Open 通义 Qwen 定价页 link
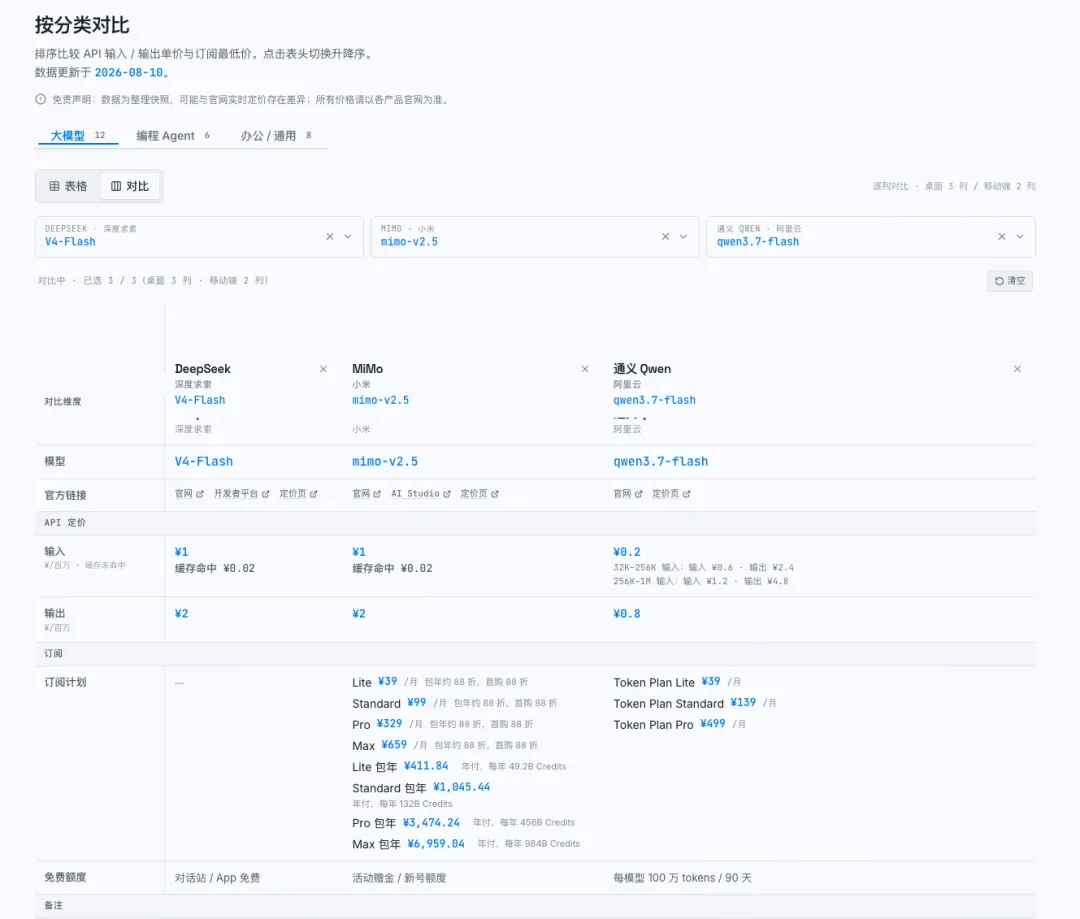1080x919 pixels. (671, 494)
